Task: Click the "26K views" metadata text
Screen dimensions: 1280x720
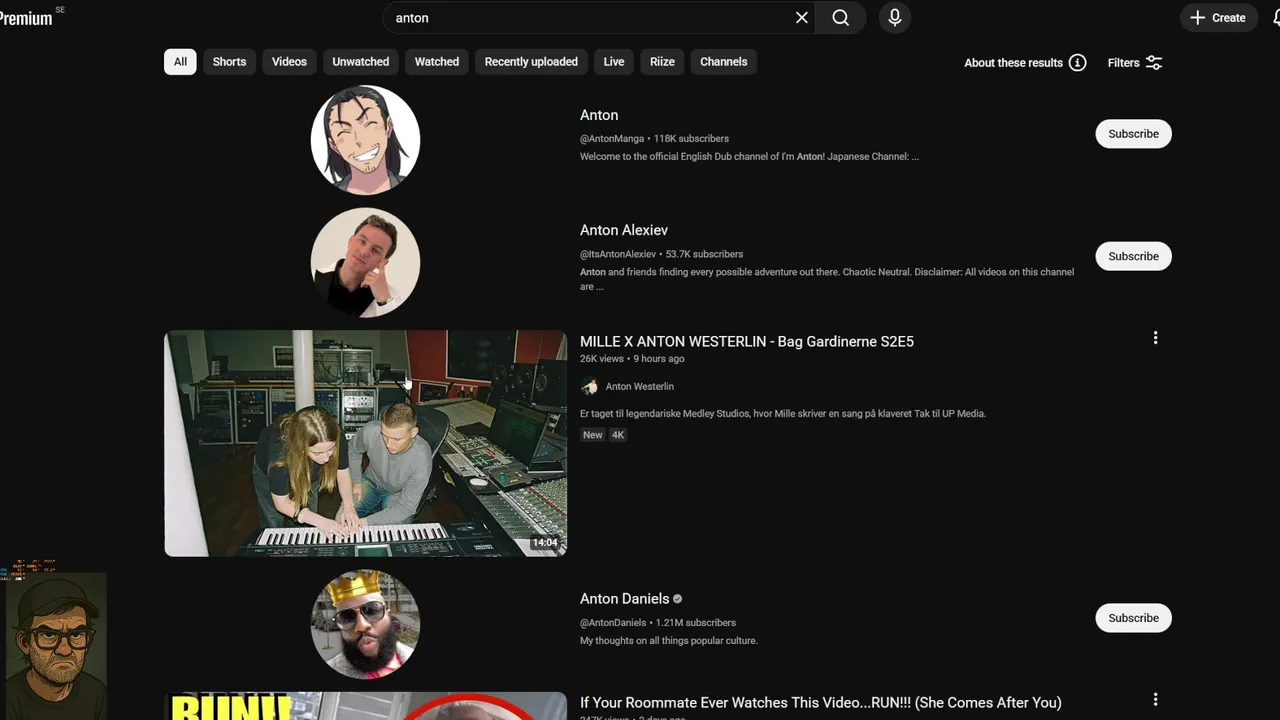Action: 602,359
